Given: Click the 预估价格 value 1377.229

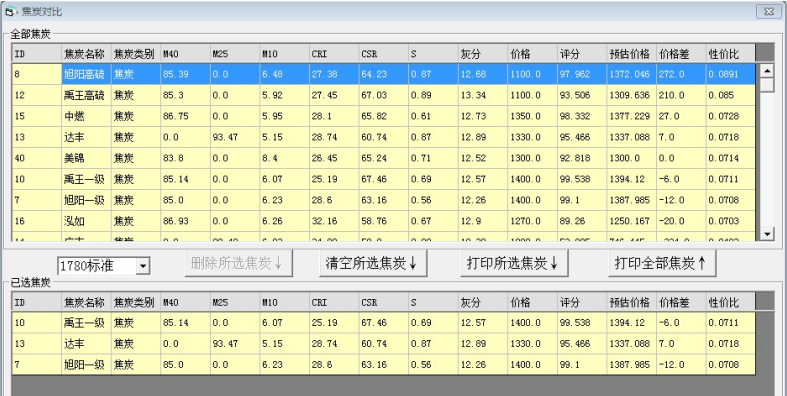Looking at the screenshot, I should tap(632, 116).
